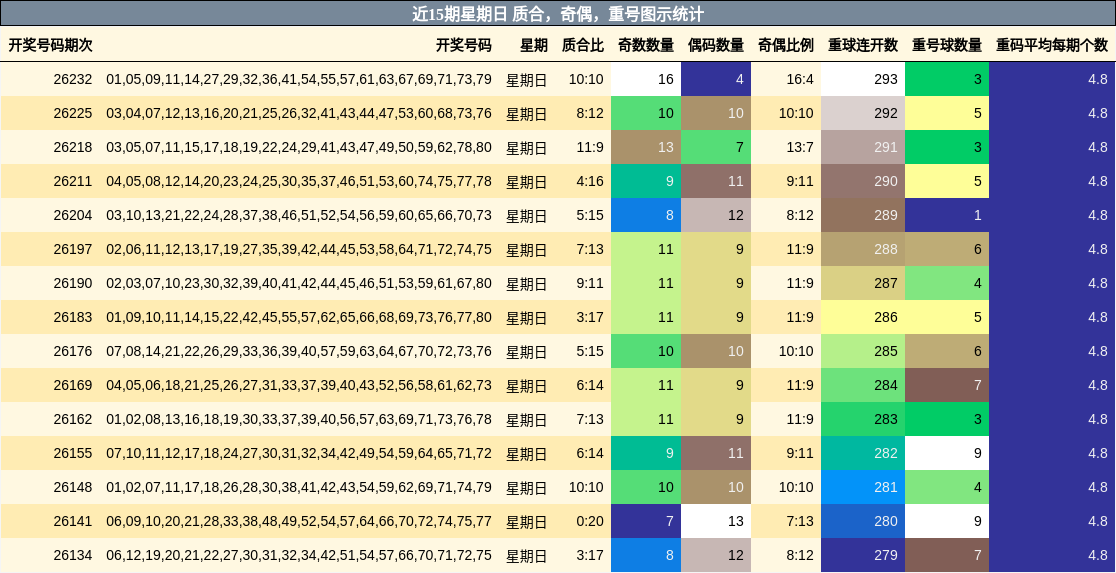Select issue number 26211
Image resolution: width=1116 pixels, height=573 pixels.
click(73, 182)
